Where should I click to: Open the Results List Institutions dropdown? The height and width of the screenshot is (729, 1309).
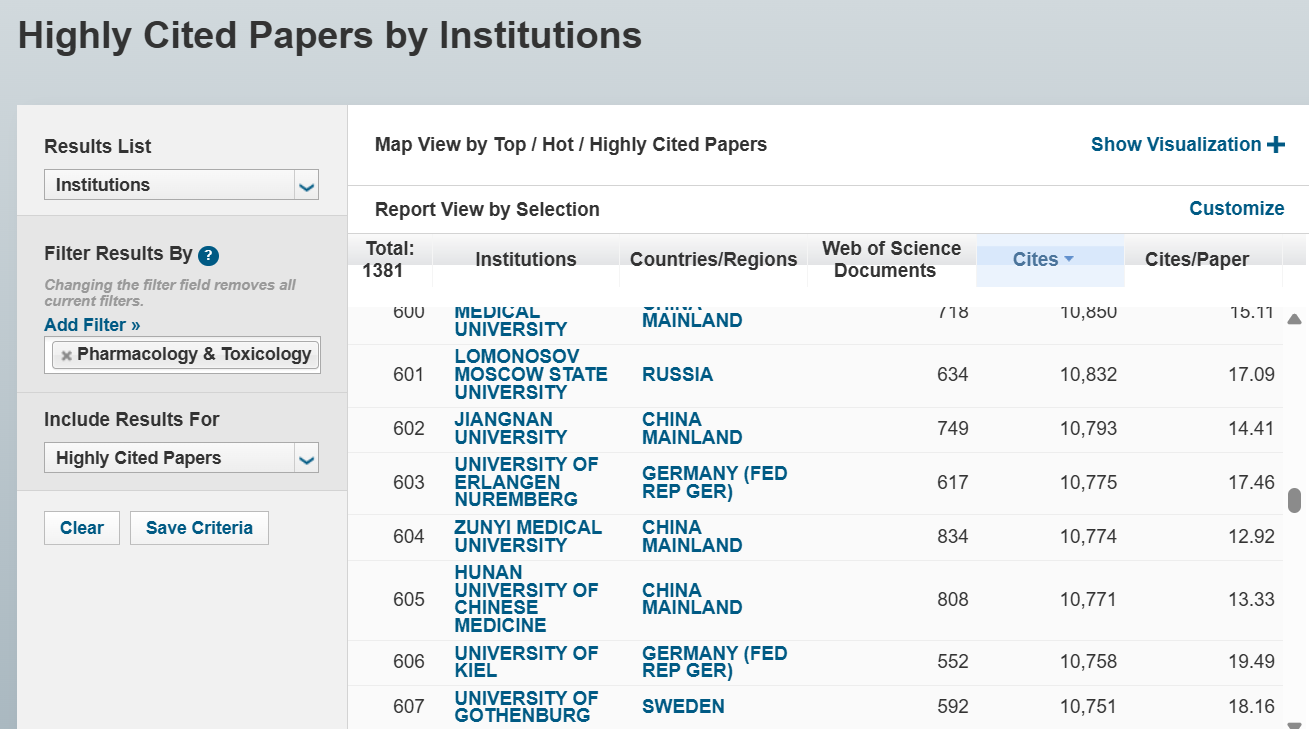tap(181, 185)
